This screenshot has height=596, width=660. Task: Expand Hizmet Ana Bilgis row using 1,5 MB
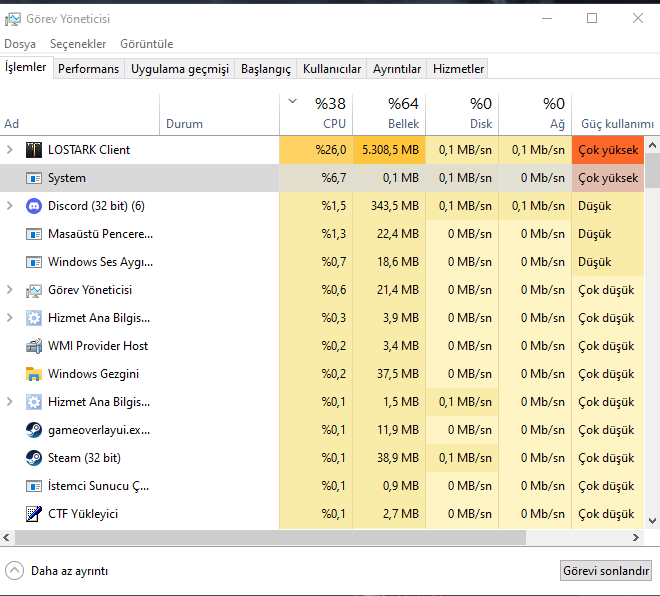[x=10, y=402]
